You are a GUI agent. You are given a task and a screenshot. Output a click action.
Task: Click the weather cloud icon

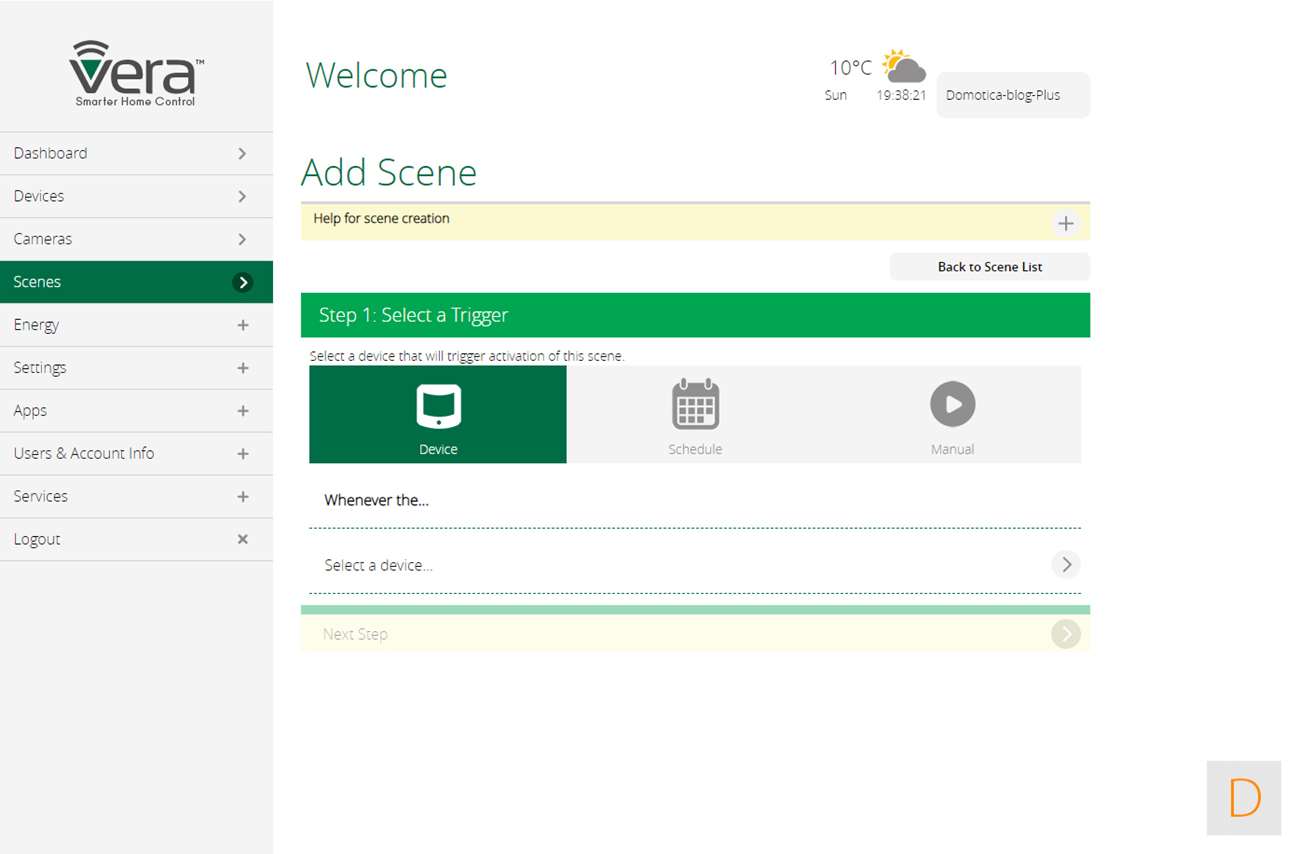[x=903, y=67]
